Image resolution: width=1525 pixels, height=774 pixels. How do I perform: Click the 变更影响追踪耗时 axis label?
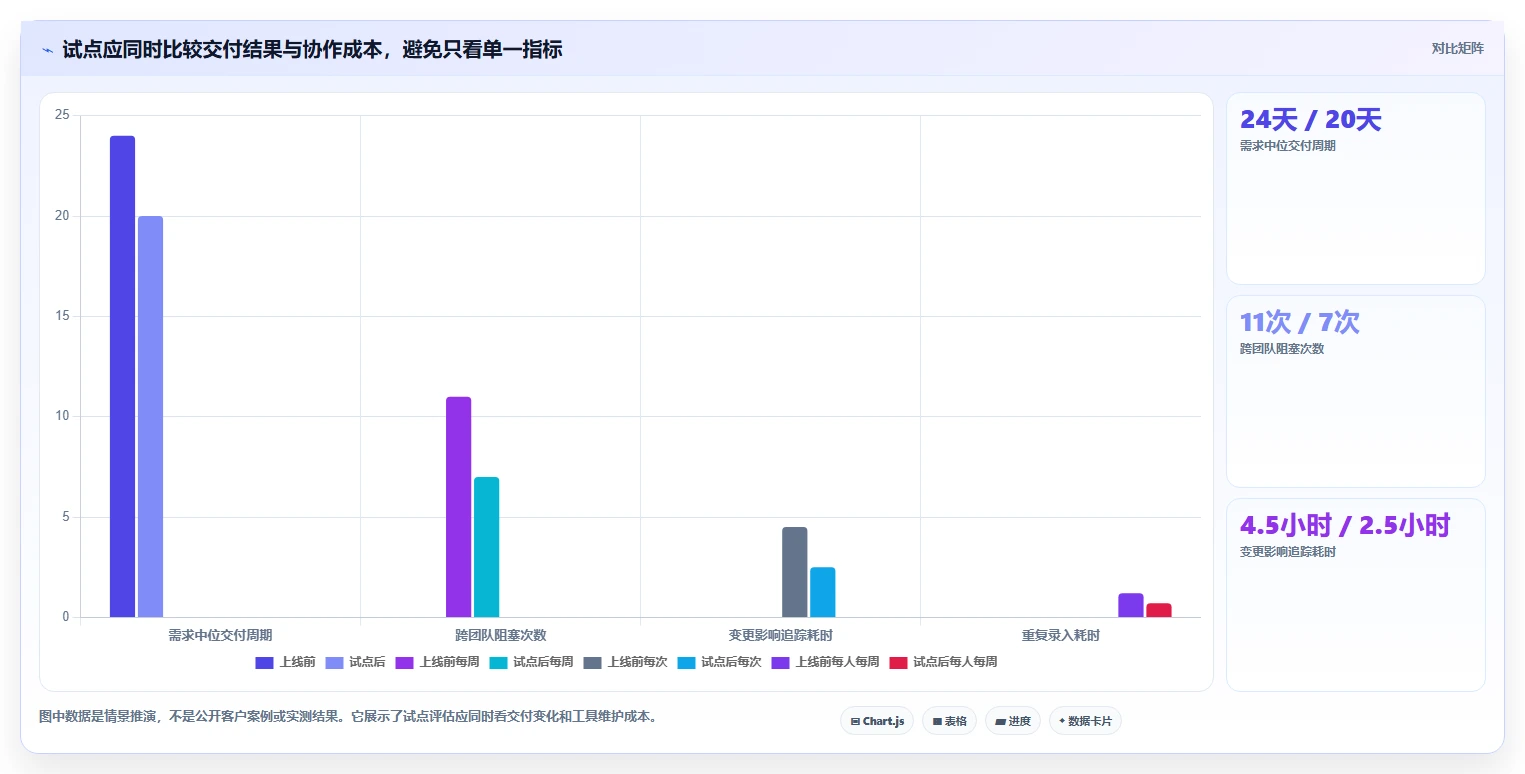tap(780, 635)
